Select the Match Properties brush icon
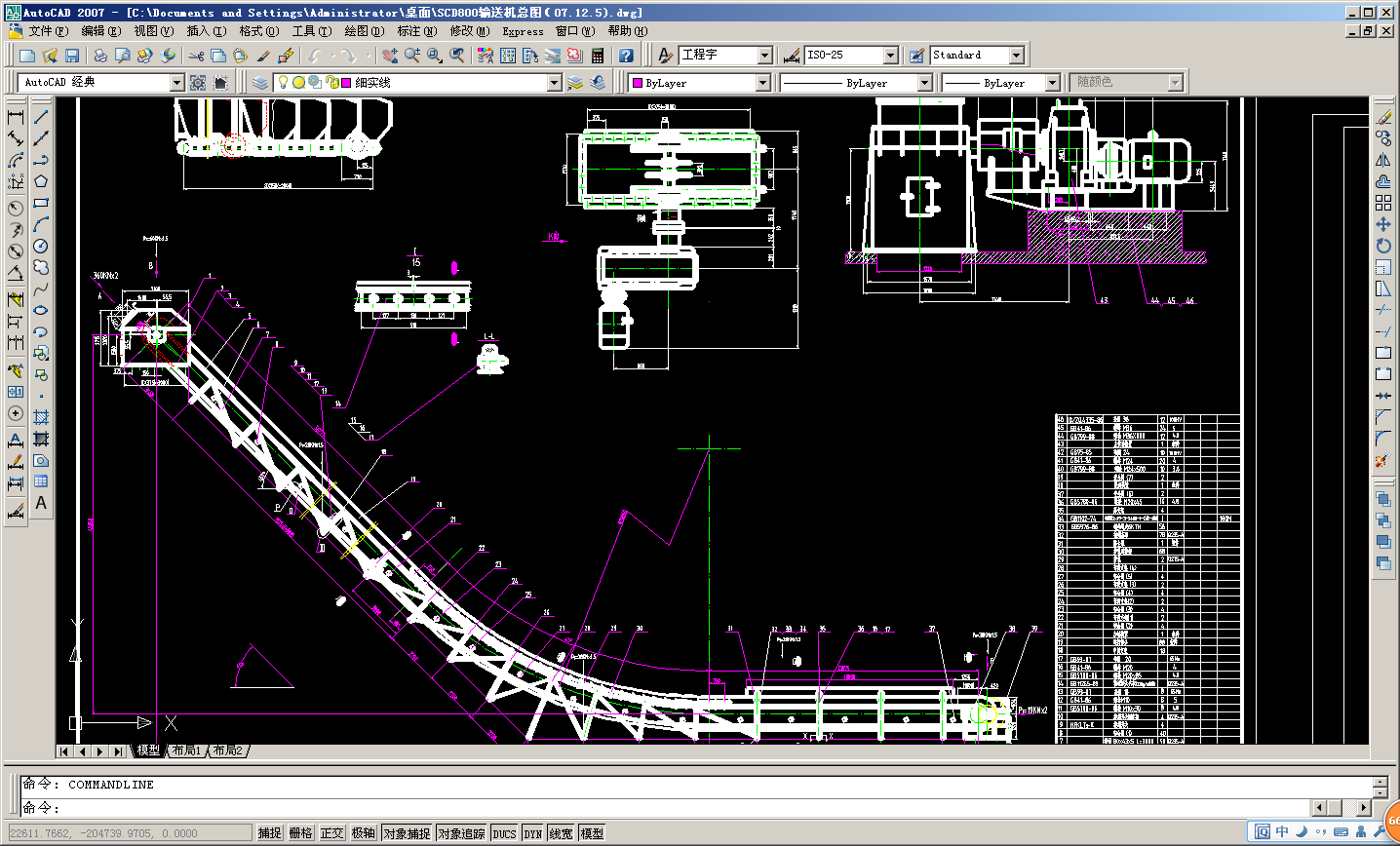Image resolution: width=1400 pixels, height=846 pixels. 263,56
